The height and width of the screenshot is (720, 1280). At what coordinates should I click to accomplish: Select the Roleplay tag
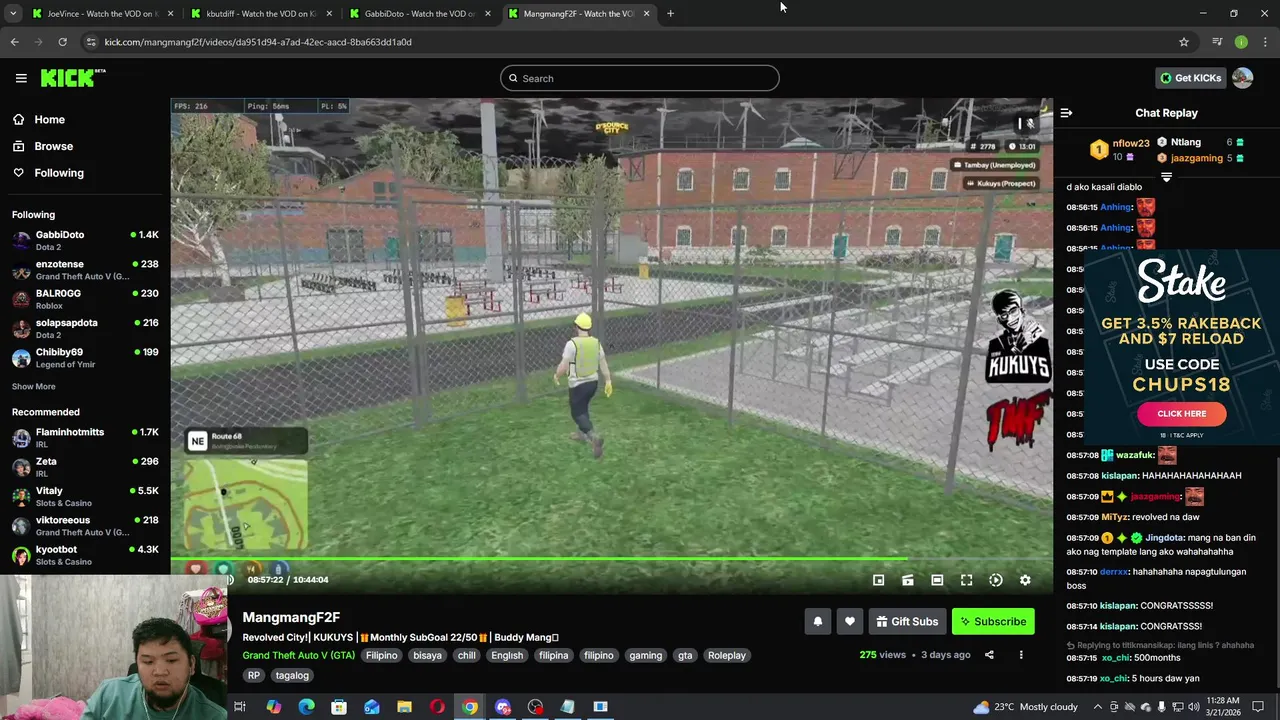727,655
